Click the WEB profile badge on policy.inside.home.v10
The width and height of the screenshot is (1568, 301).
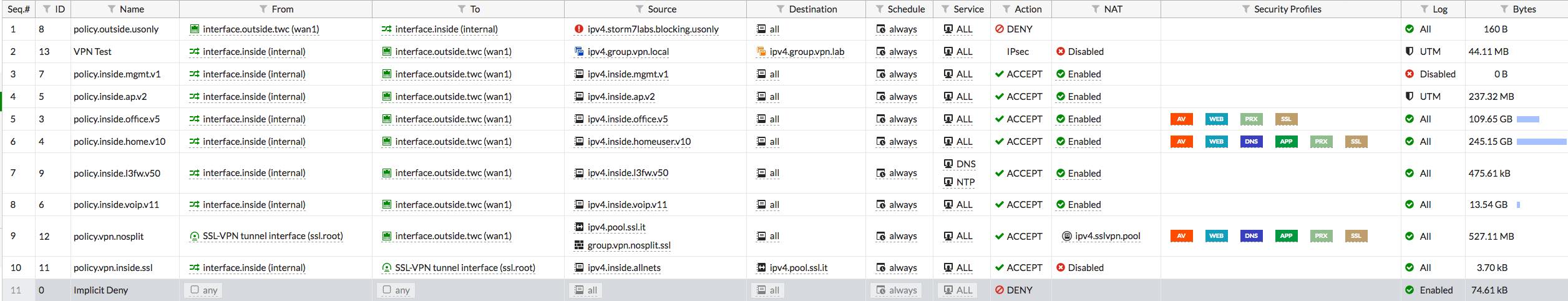pyautogui.click(x=1216, y=142)
